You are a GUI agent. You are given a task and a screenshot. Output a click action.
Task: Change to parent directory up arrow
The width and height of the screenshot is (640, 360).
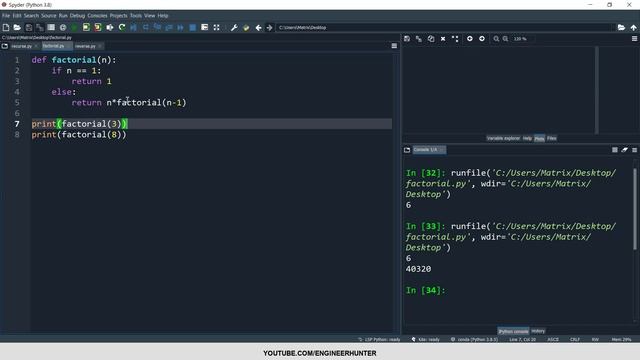point(633,27)
